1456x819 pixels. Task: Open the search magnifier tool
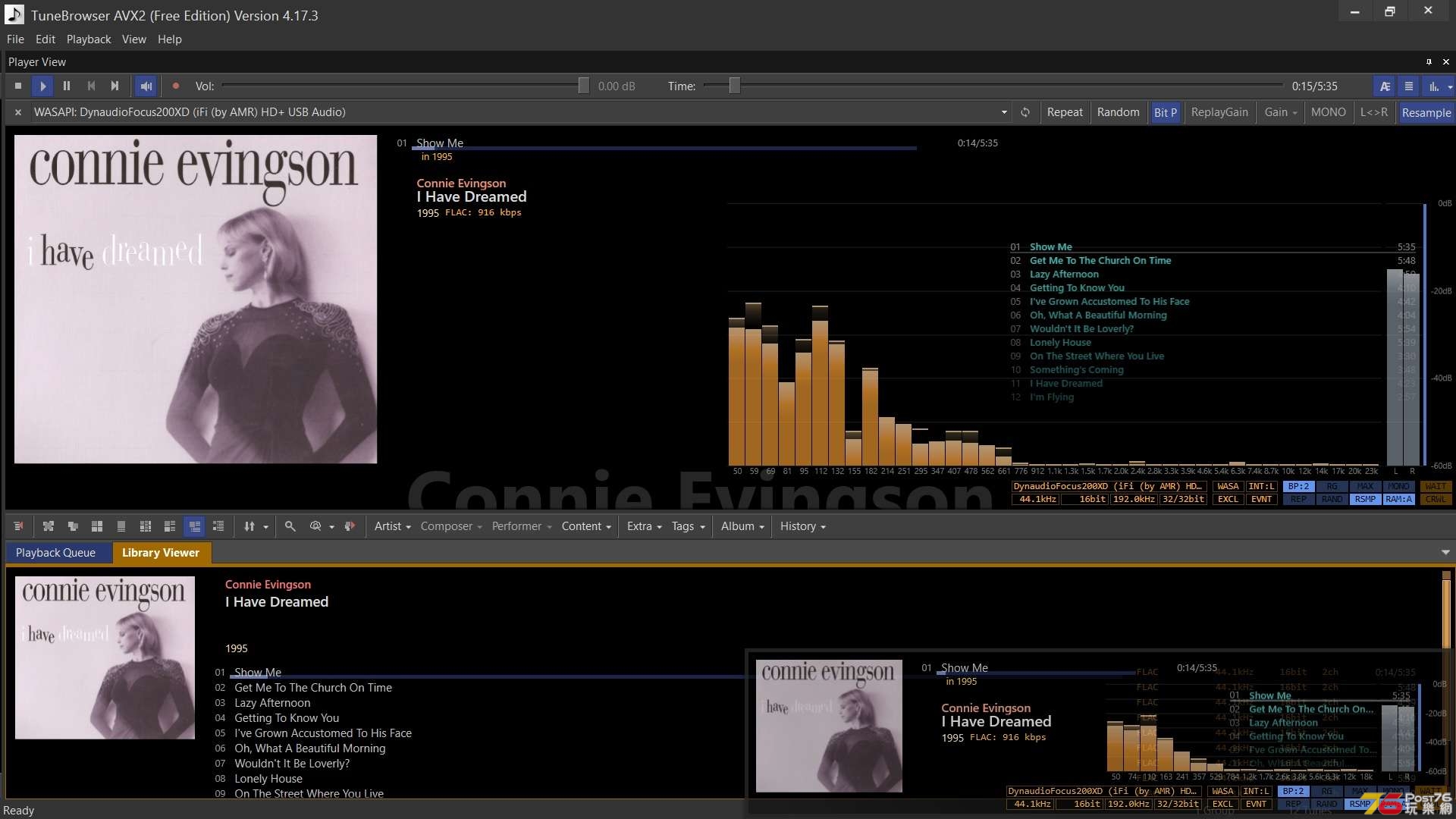290,526
